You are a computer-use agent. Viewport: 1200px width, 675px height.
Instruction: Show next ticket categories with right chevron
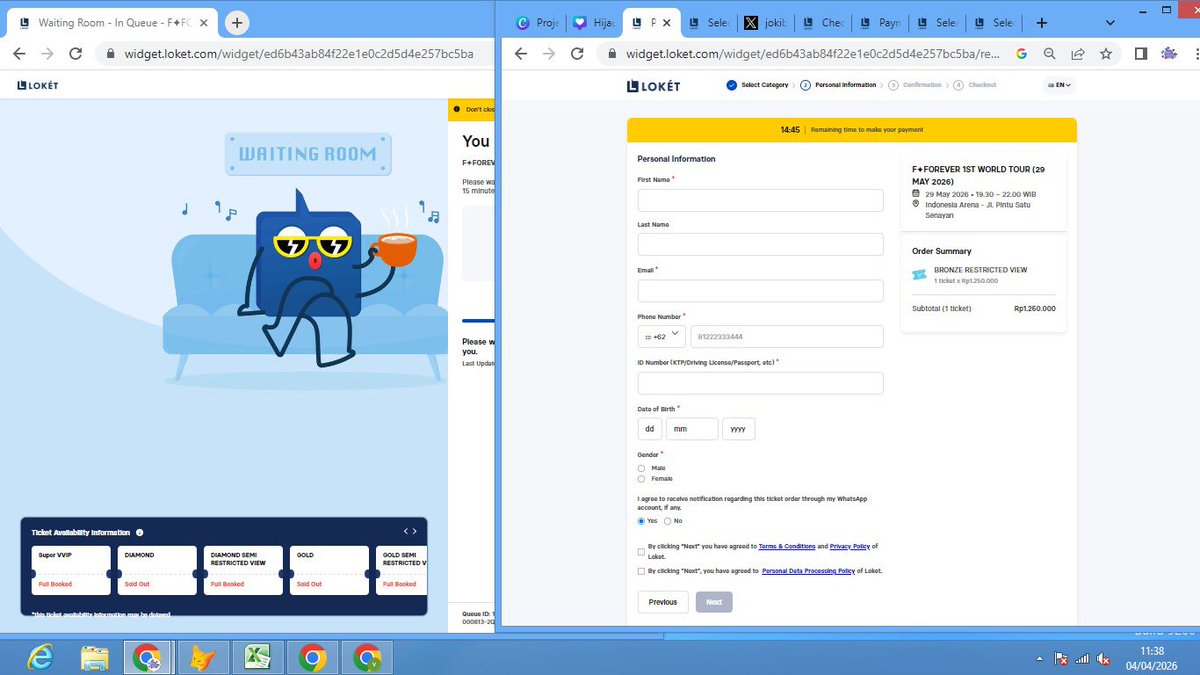click(x=415, y=531)
